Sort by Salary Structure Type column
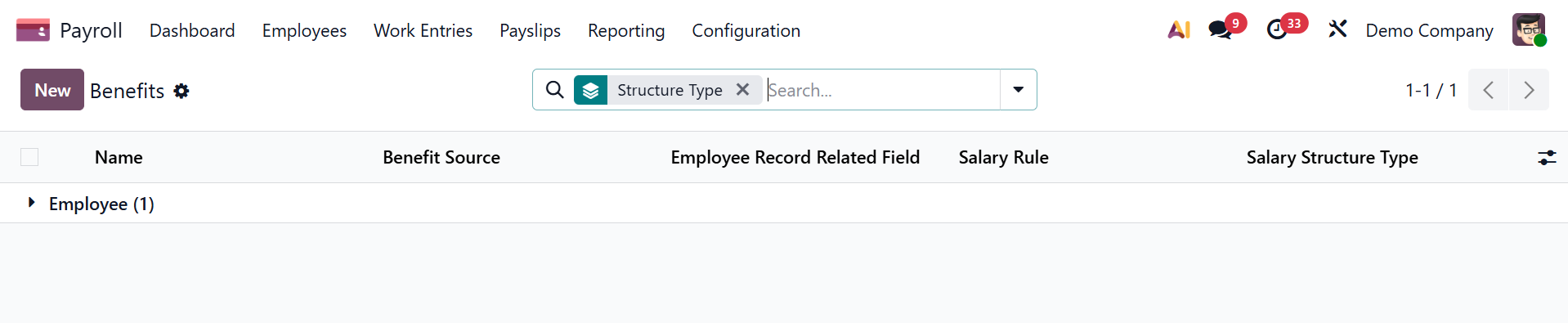The image size is (1568, 323). click(x=1332, y=157)
